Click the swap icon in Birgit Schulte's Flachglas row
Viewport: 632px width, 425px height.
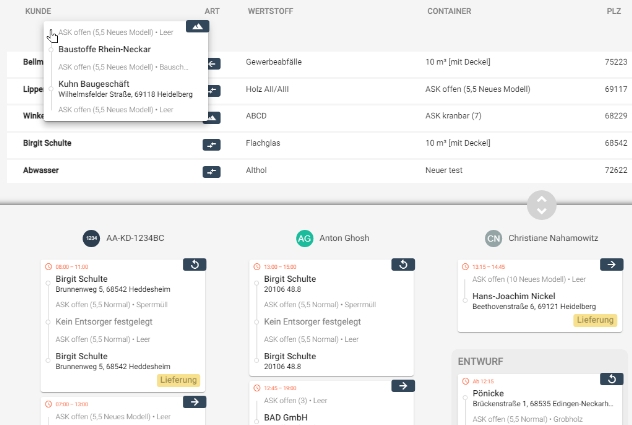click(212, 145)
